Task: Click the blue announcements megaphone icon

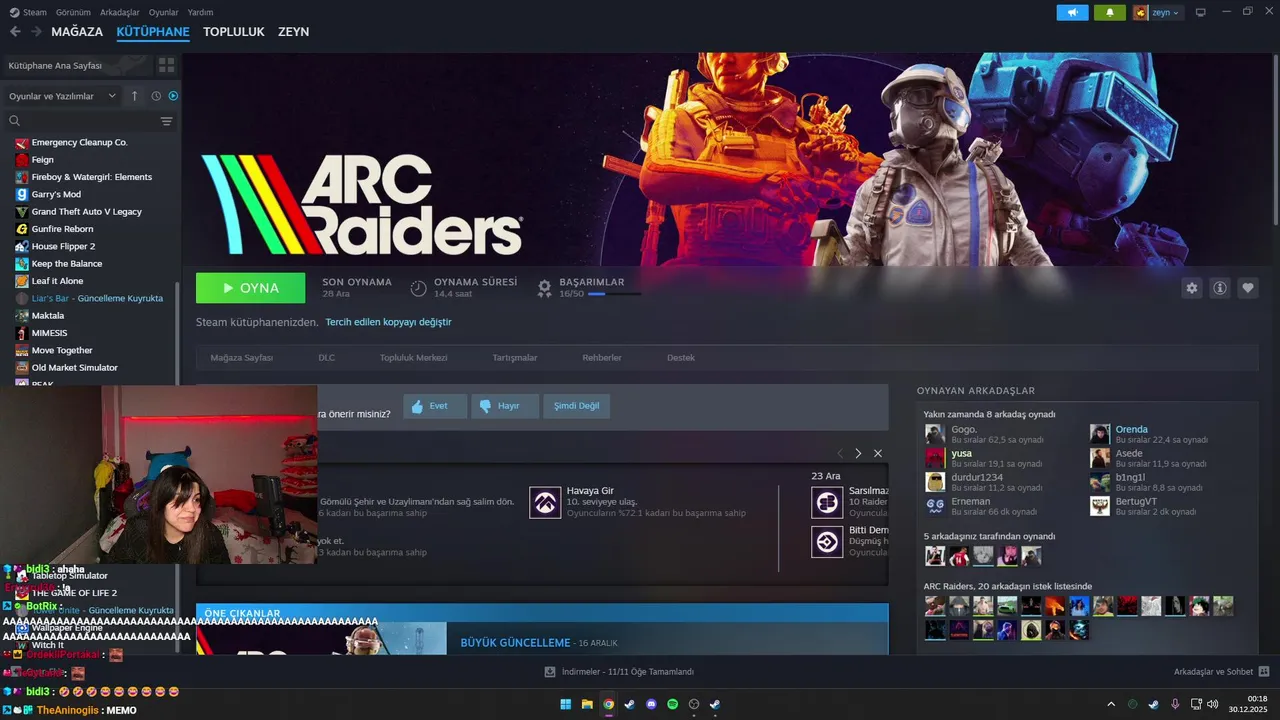Action: [1072, 12]
